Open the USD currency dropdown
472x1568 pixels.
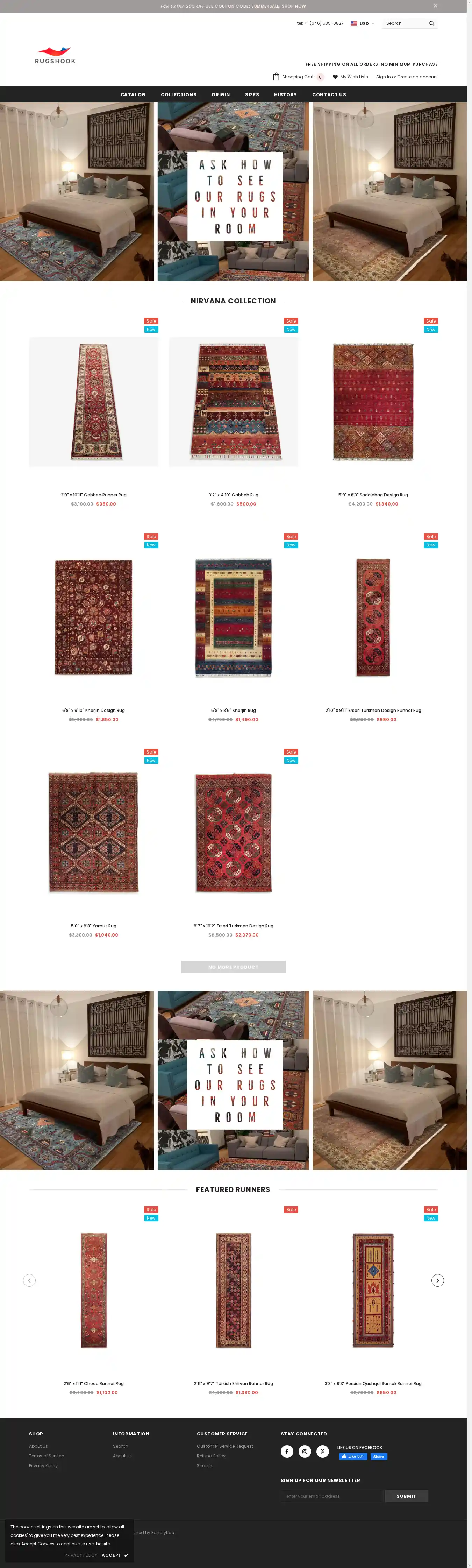[x=363, y=24]
